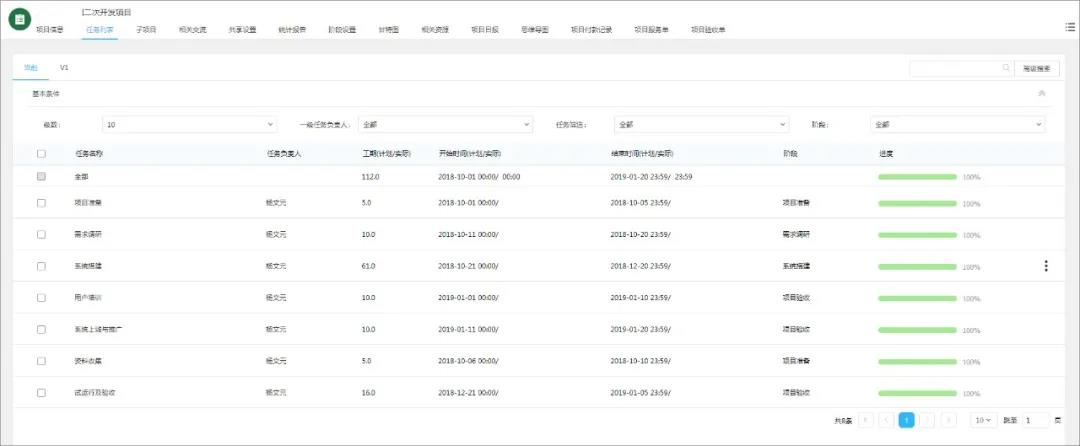Open the 一级任务负责人 dropdown
The width and height of the screenshot is (1080, 446).
pyautogui.click(x=445, y=125)
